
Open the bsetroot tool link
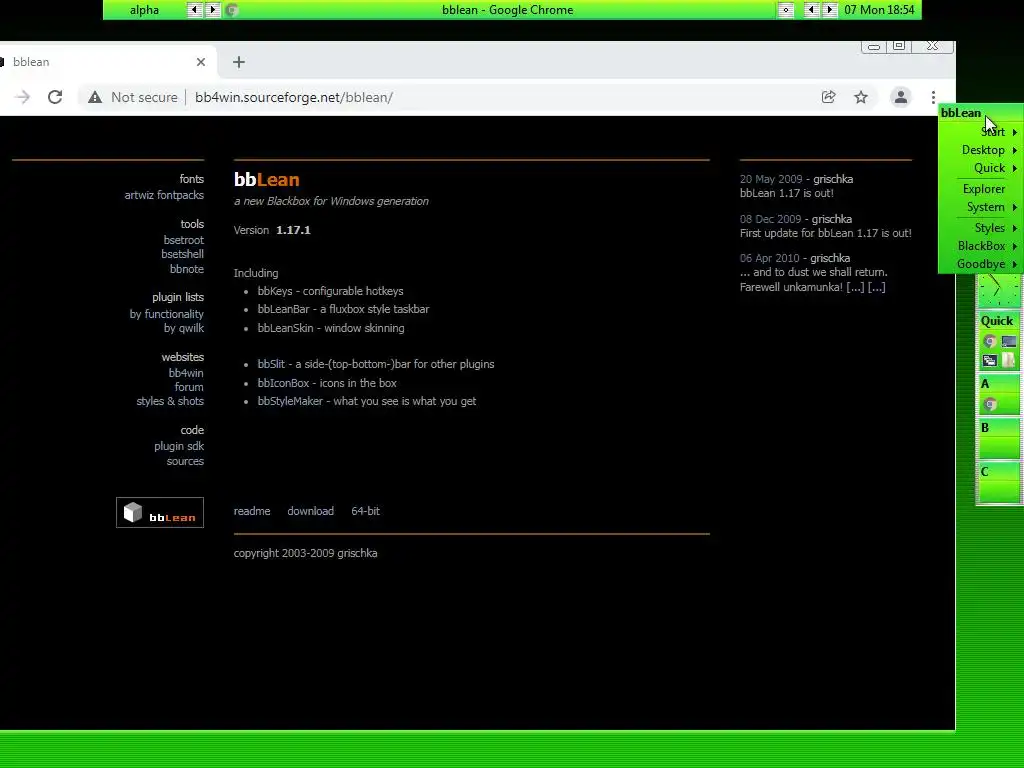click(184, 240)
